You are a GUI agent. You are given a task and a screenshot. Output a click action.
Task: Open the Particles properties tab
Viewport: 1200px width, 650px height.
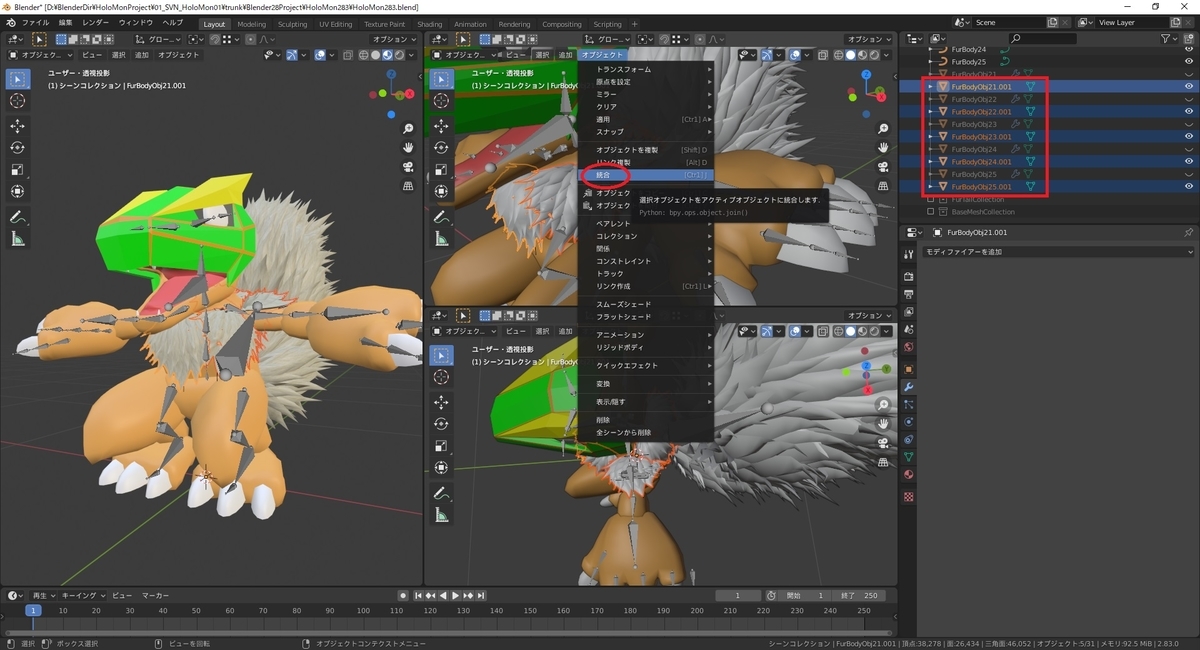coord(908,404)
